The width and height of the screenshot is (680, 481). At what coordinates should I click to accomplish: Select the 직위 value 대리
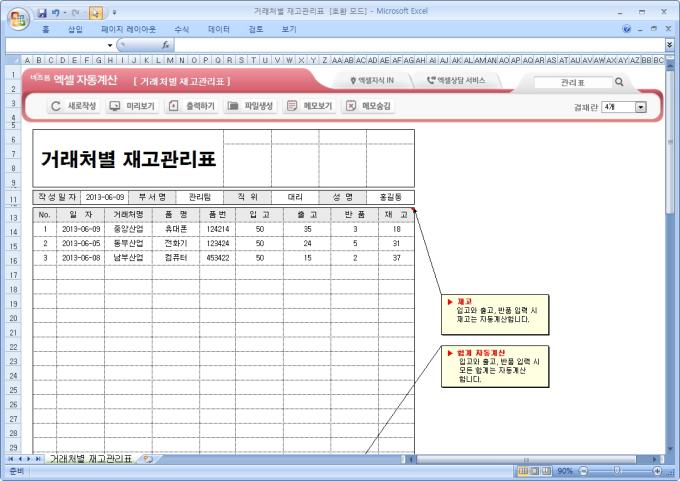point(295,197)
